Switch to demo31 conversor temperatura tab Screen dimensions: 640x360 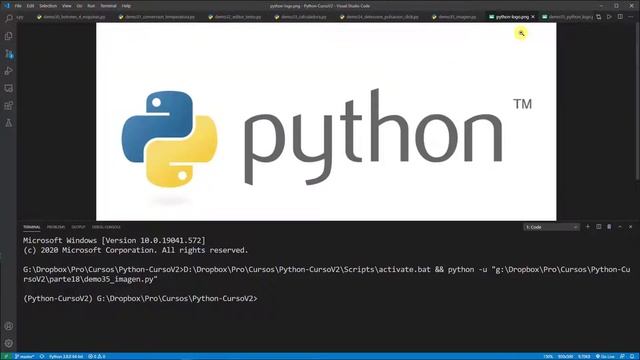coord(157,17)
